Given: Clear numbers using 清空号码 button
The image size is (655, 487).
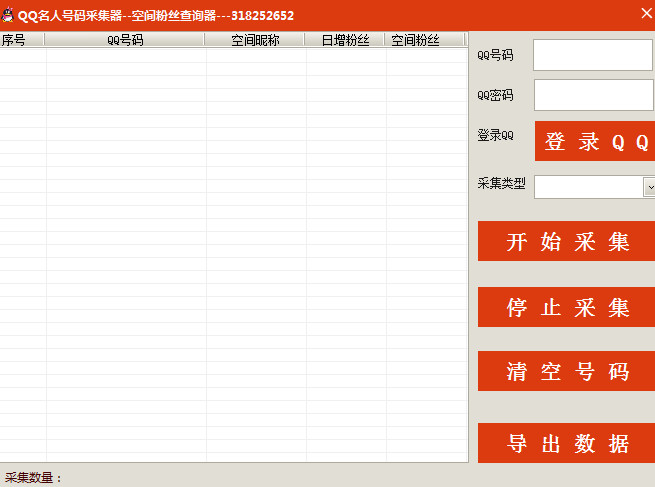Looking at the screenshot, I should click(567, 372).
